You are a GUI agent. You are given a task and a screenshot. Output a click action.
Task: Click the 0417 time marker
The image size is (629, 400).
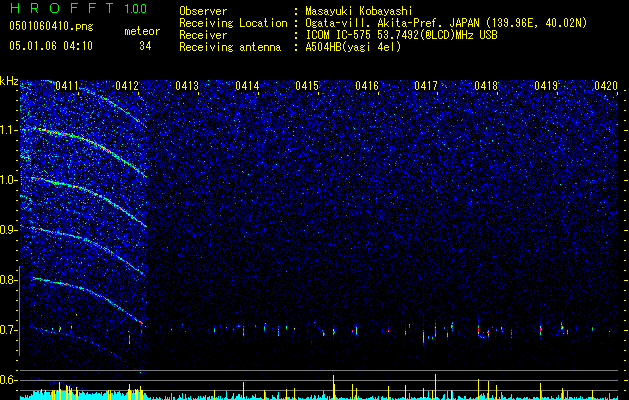pos(426,85)
